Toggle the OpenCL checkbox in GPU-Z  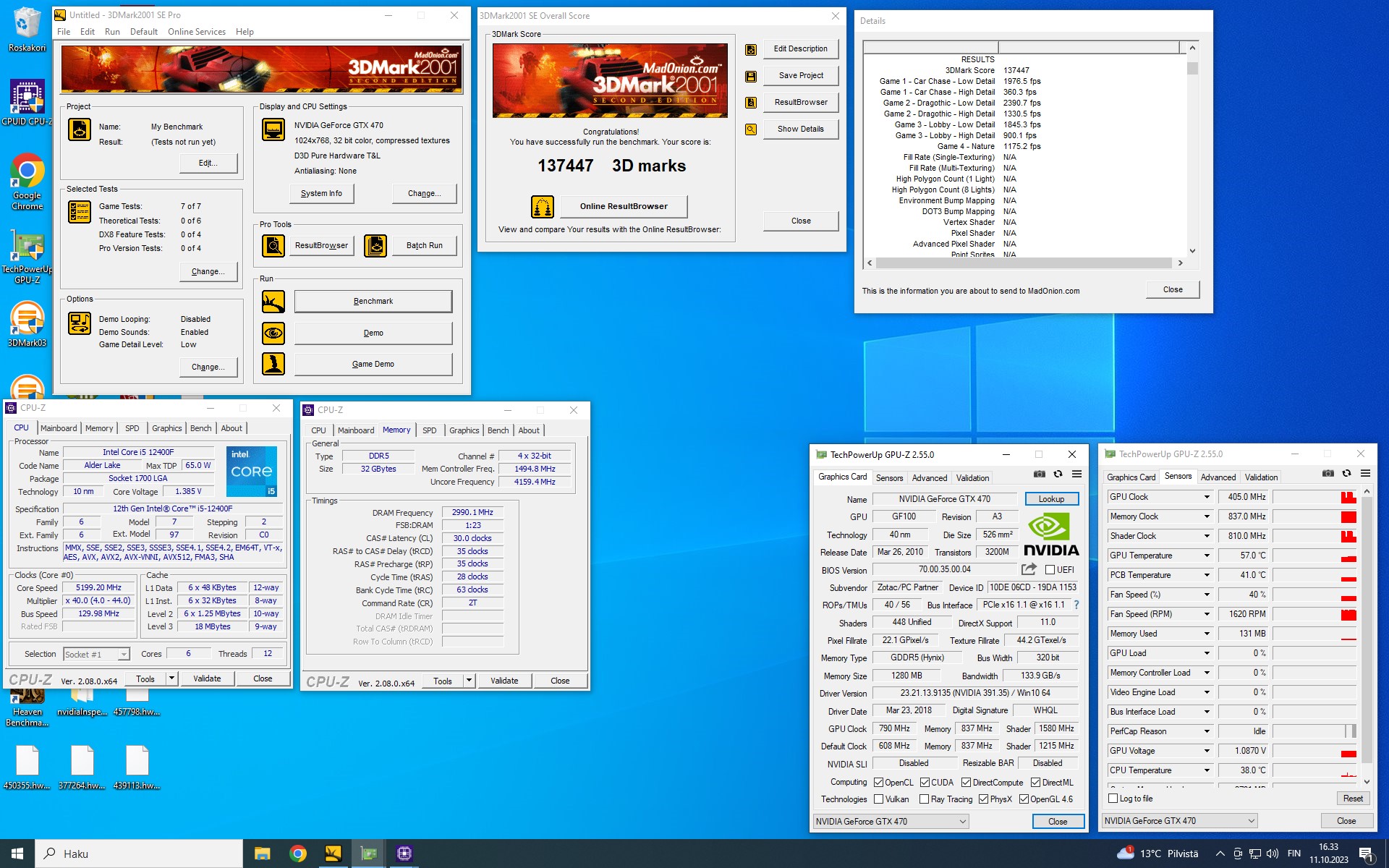coord(878,783)
